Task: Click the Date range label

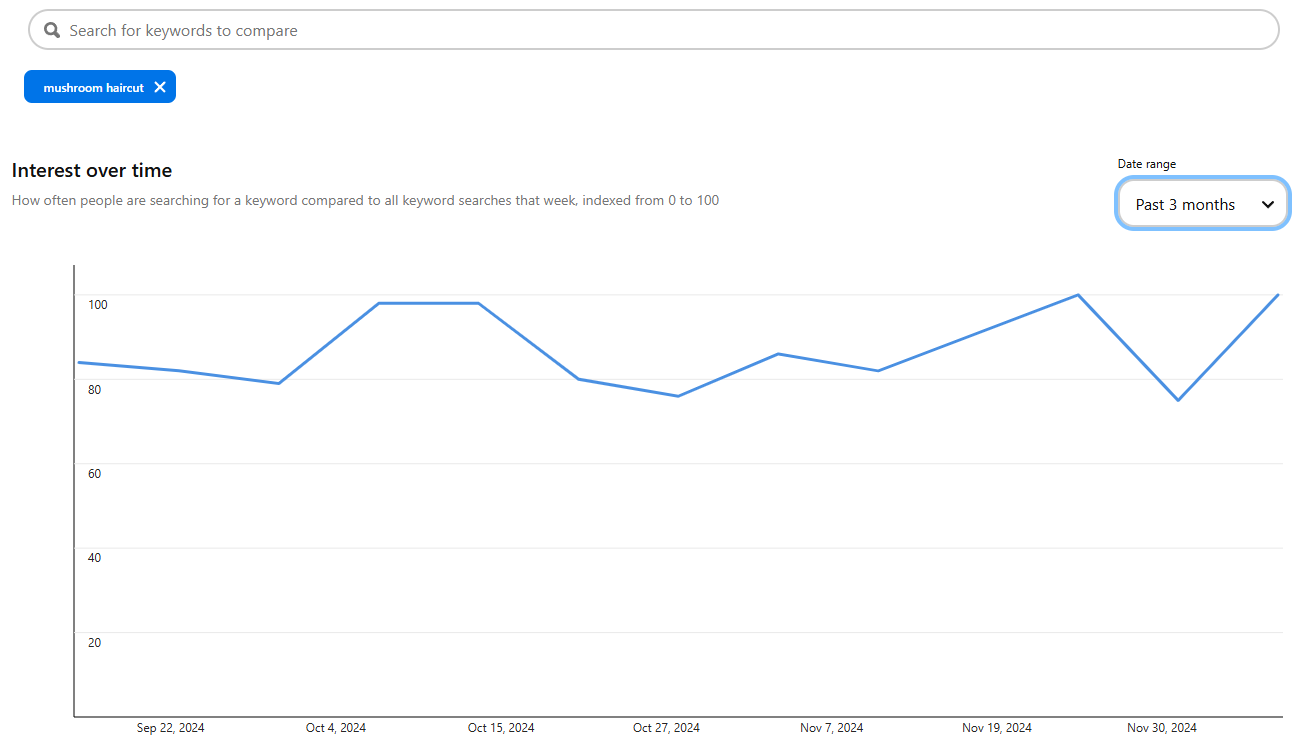Action: point(1147,164)
